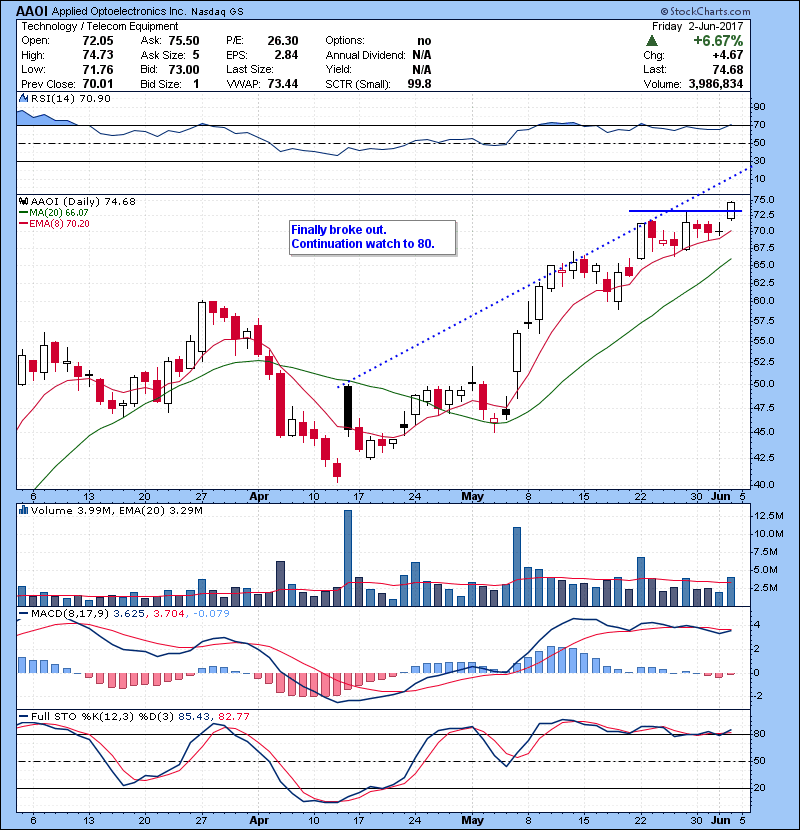Click the MA(20) 66.07 legend text

(x=59, y=213)
